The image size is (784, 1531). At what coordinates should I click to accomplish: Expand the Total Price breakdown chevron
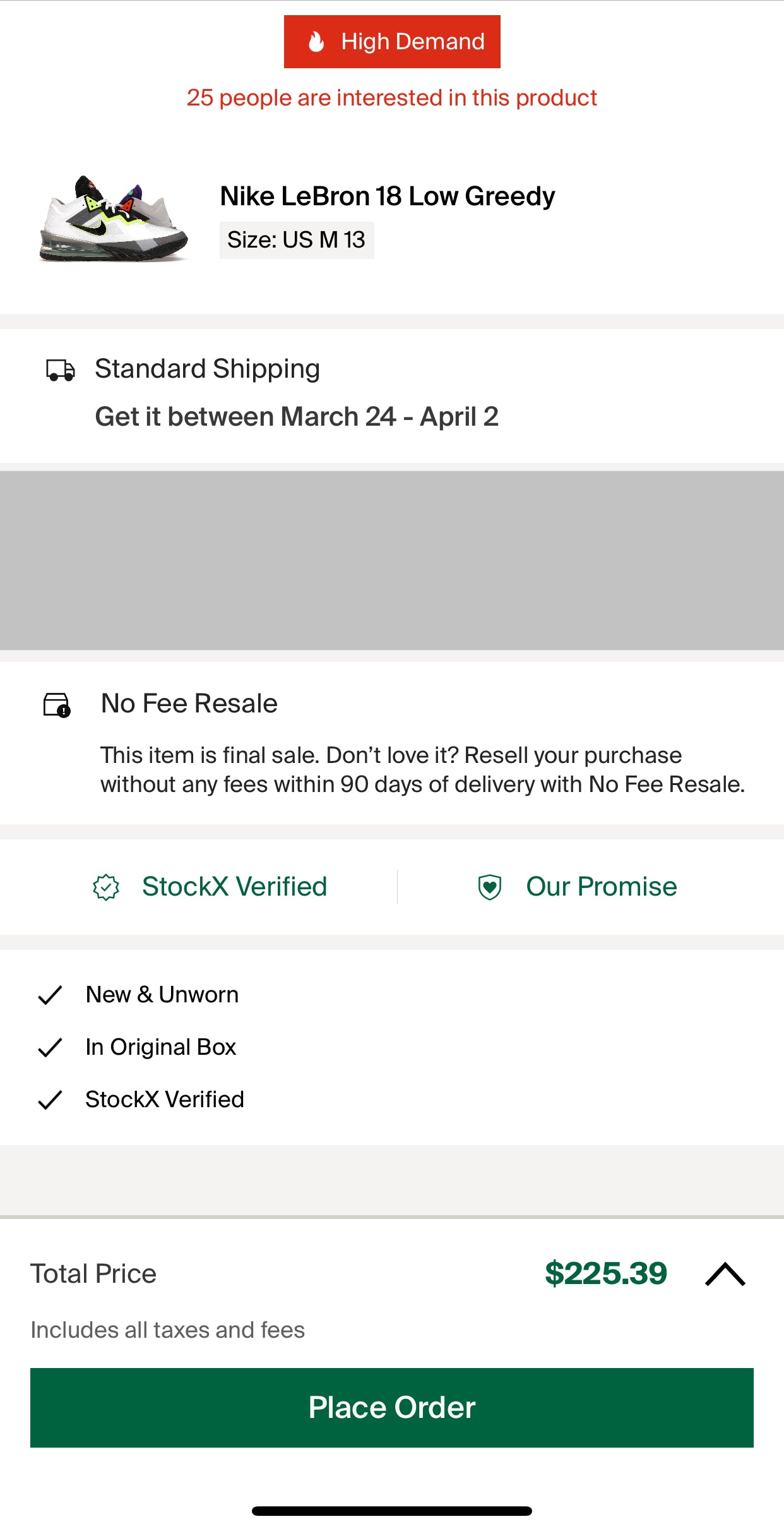click(x=725, y=1274)
